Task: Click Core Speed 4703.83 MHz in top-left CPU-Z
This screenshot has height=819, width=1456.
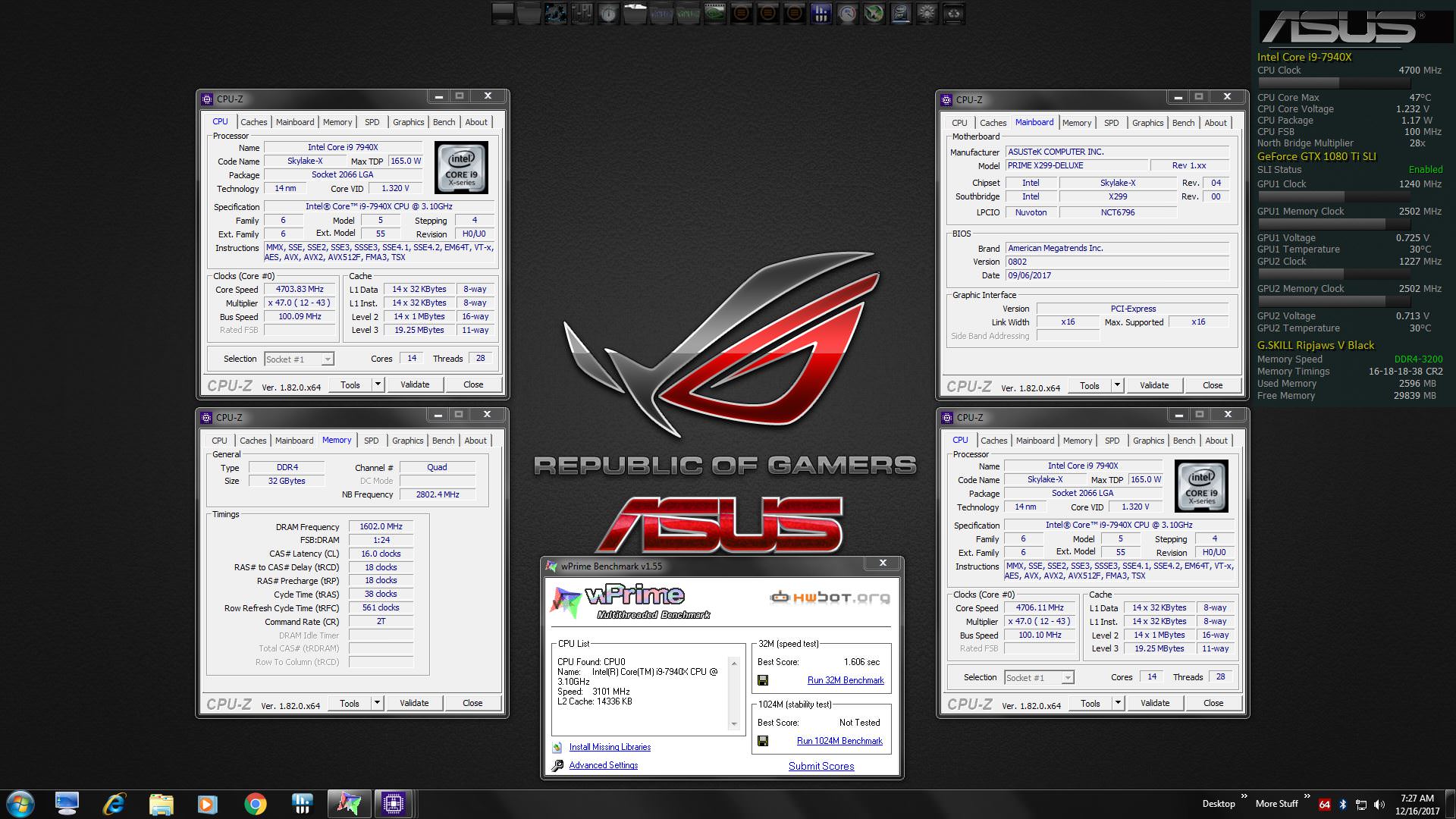Action: (x=300, y=289)
